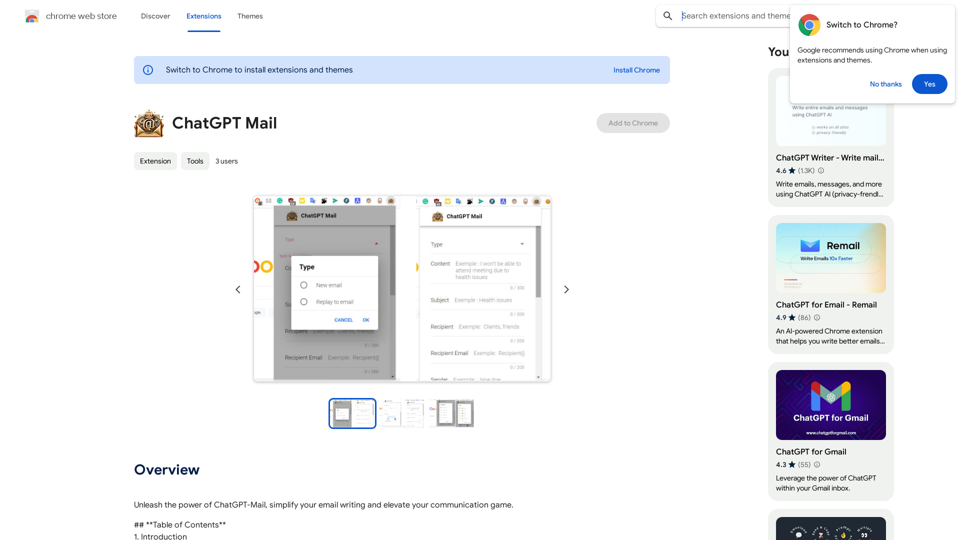Dismiss popup with No thanks
The width and height of the screenshot is (960, 540).
pyautogui.click(x=885, y=84)
